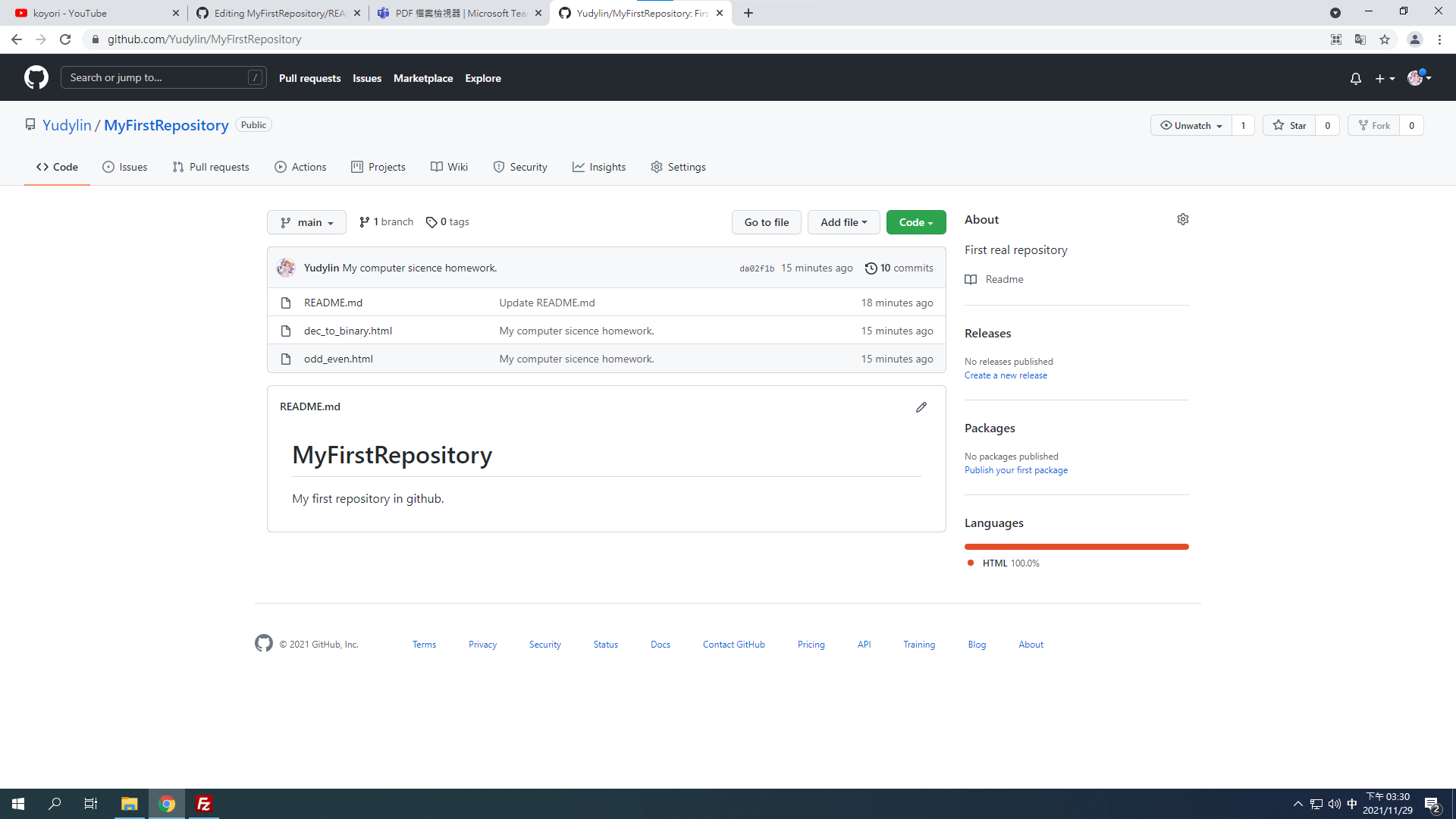Open the About section settings gear
The height and width of the screenshot is (819, 1456).
pos(1182,219)
